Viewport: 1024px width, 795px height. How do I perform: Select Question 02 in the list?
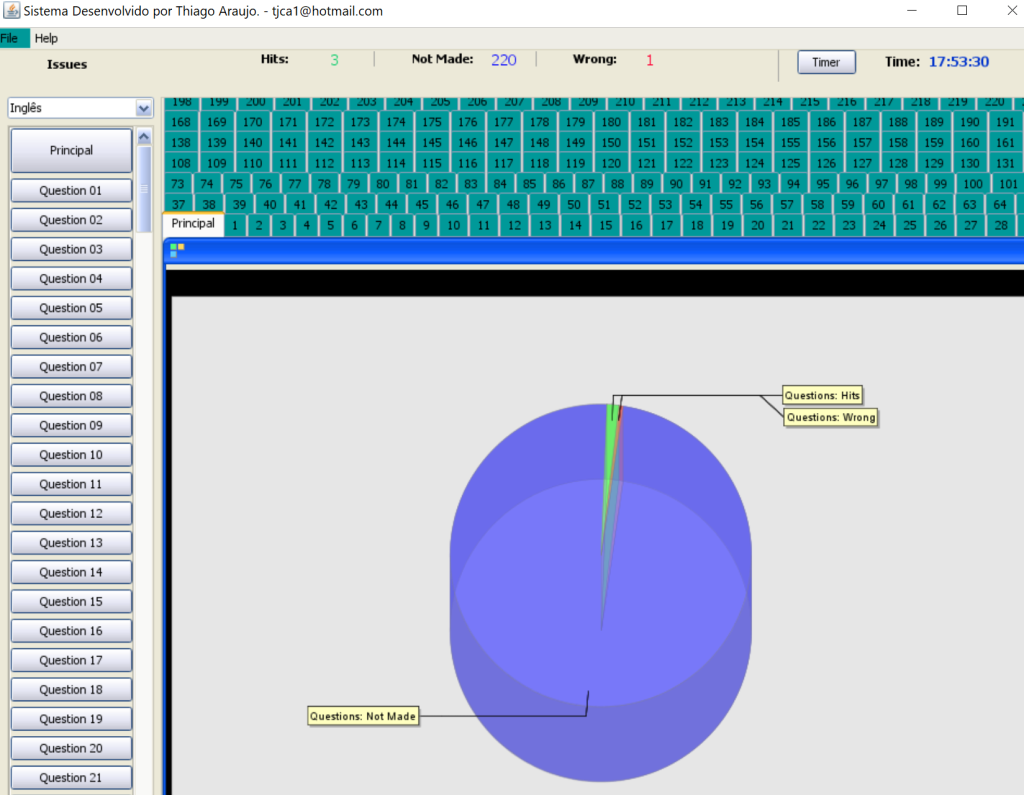tap(71, 220)
